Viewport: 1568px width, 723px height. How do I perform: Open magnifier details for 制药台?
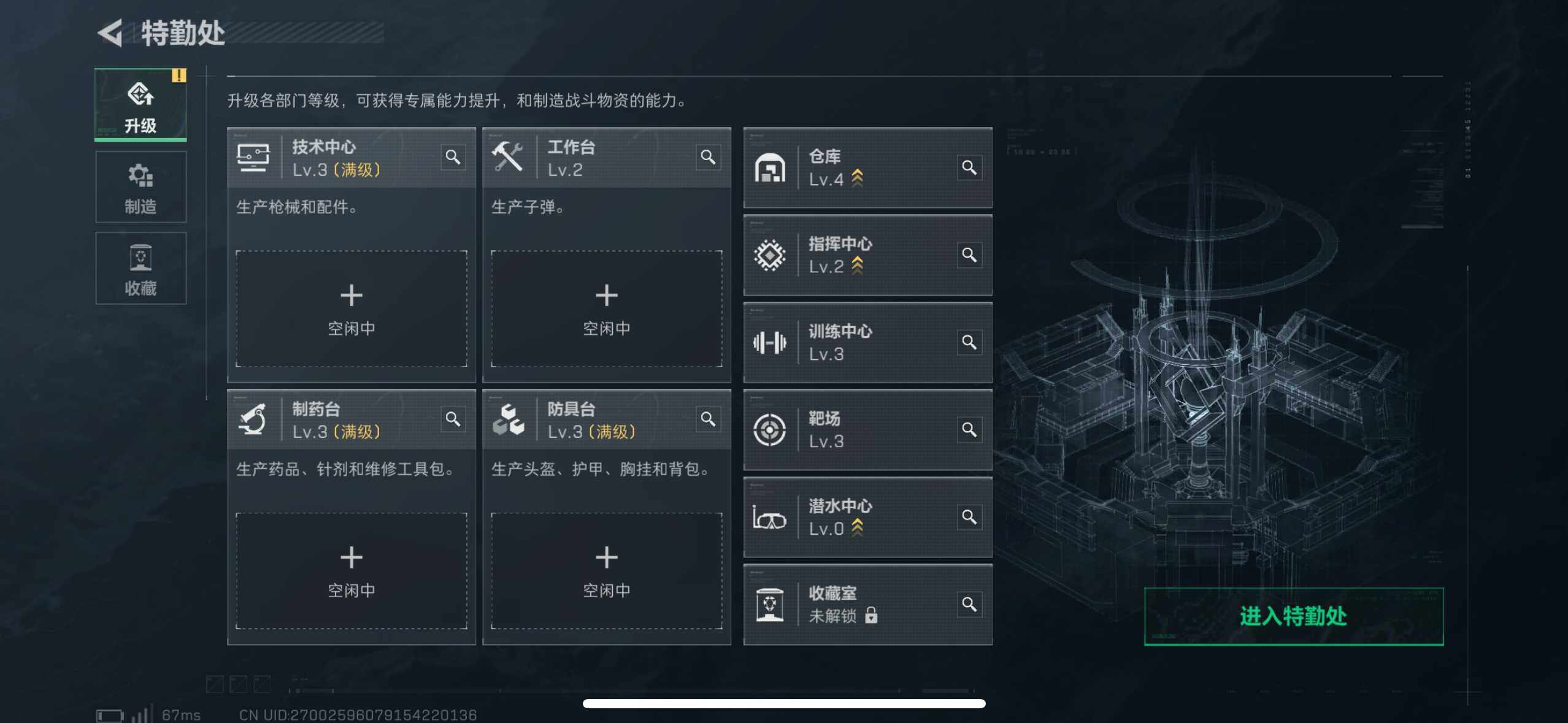(x=453, y=419)
